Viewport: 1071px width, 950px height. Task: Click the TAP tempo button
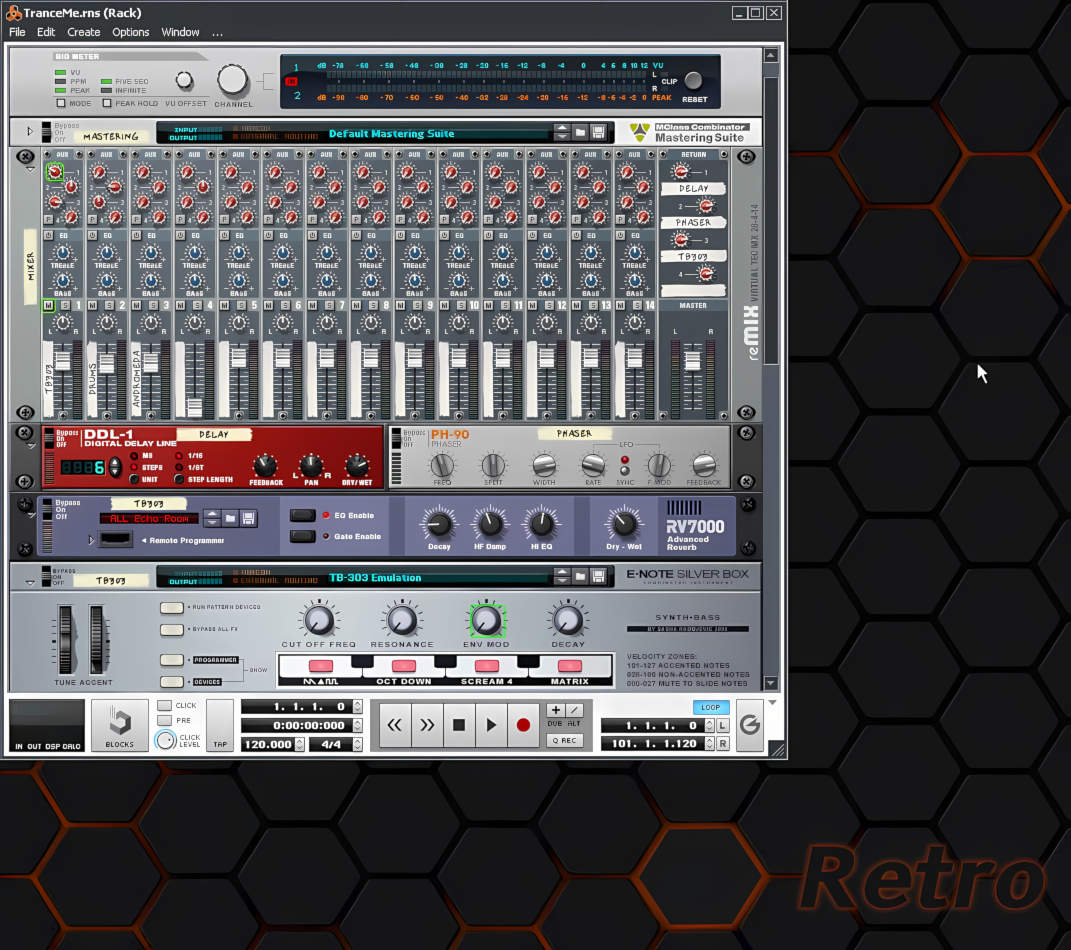point(220,725)
